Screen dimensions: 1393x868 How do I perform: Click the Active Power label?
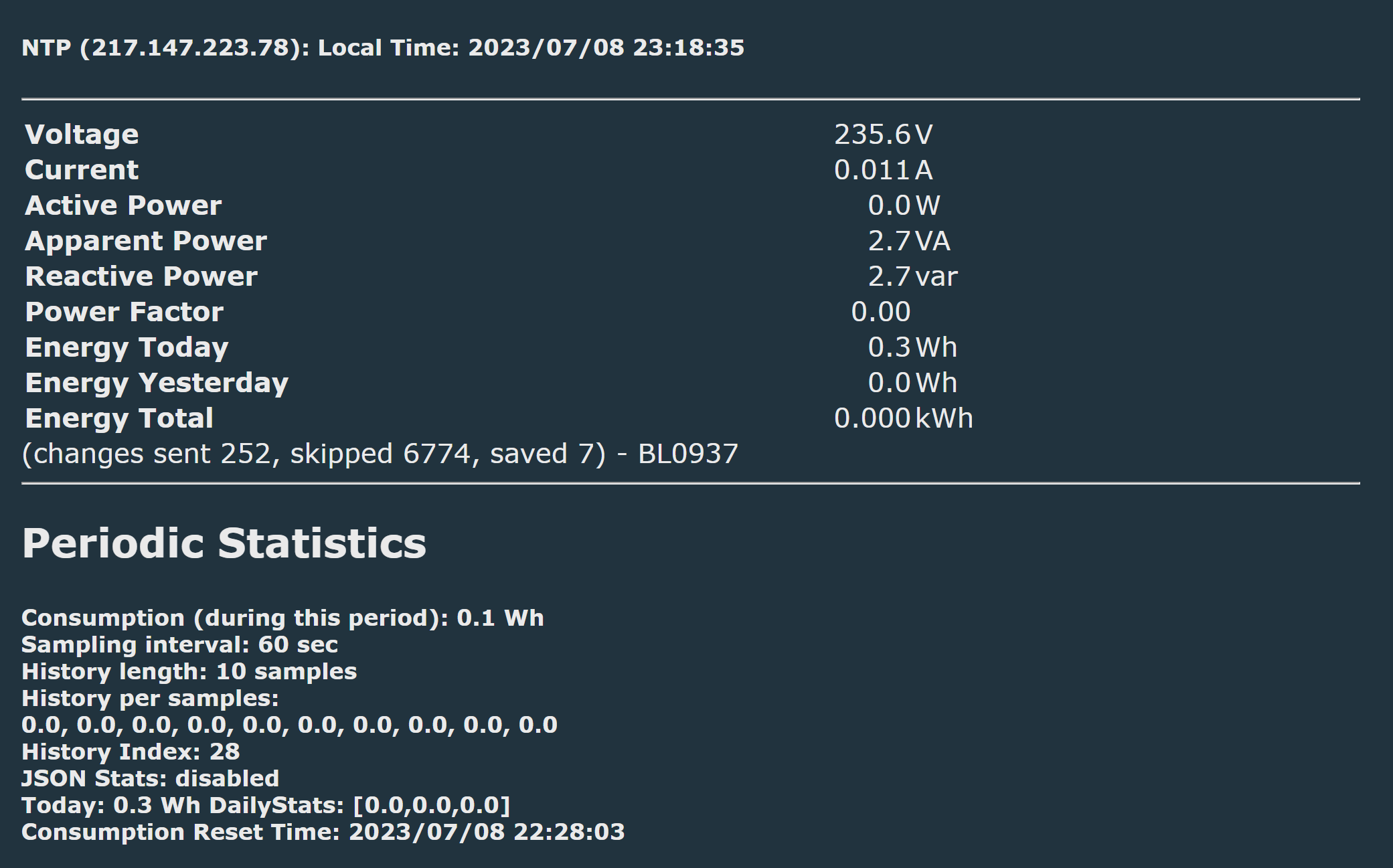(123, 205)
